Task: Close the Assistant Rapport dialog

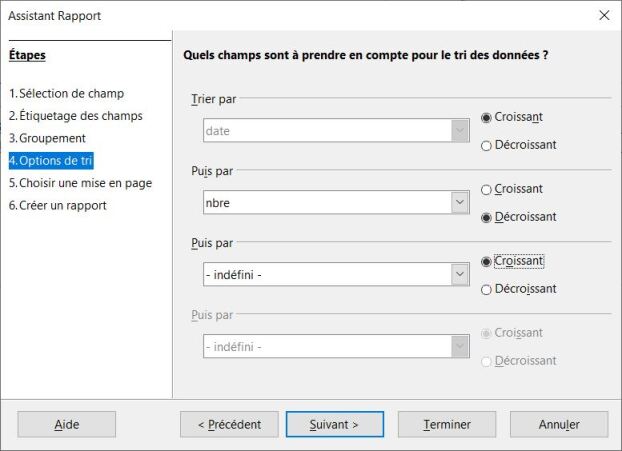Action: [x=603, y=16]
